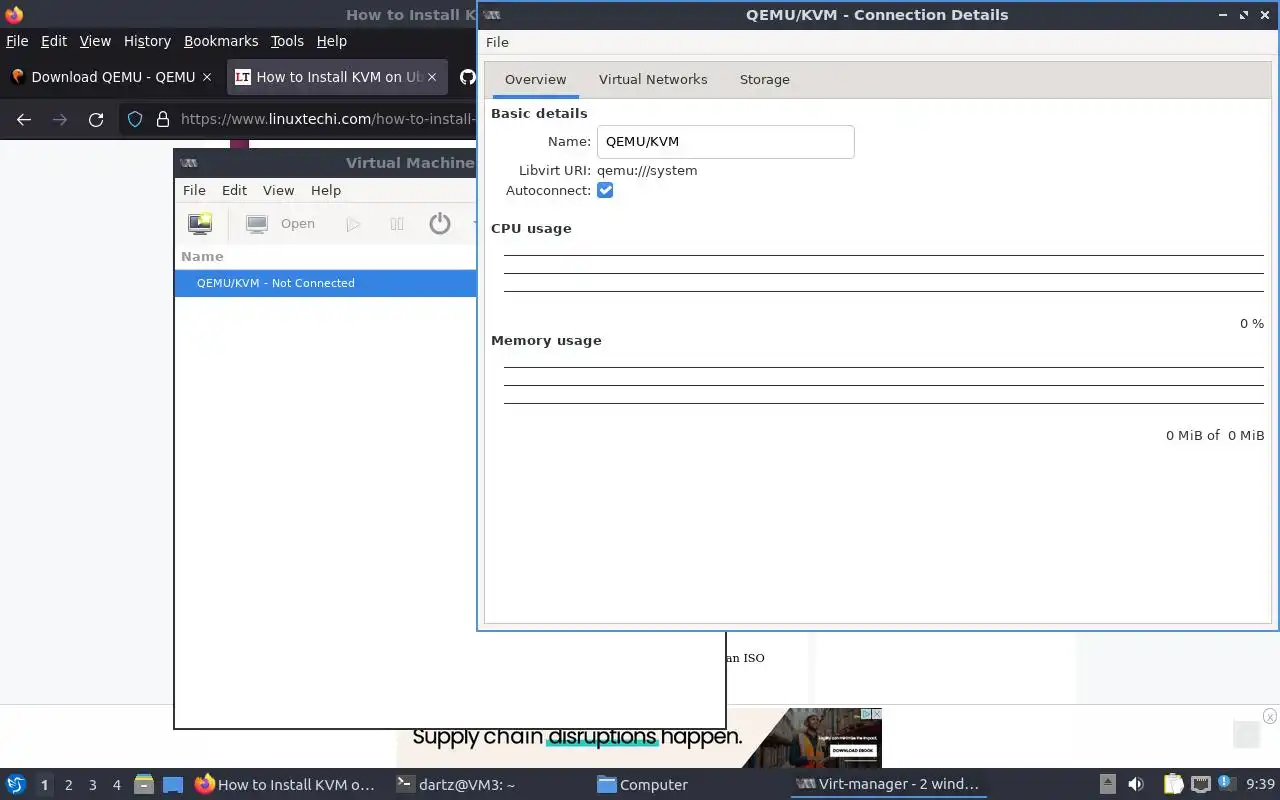Click the Firefox logo in the title bar
This screenshot has height=800, width=1280.
point(14,14)
